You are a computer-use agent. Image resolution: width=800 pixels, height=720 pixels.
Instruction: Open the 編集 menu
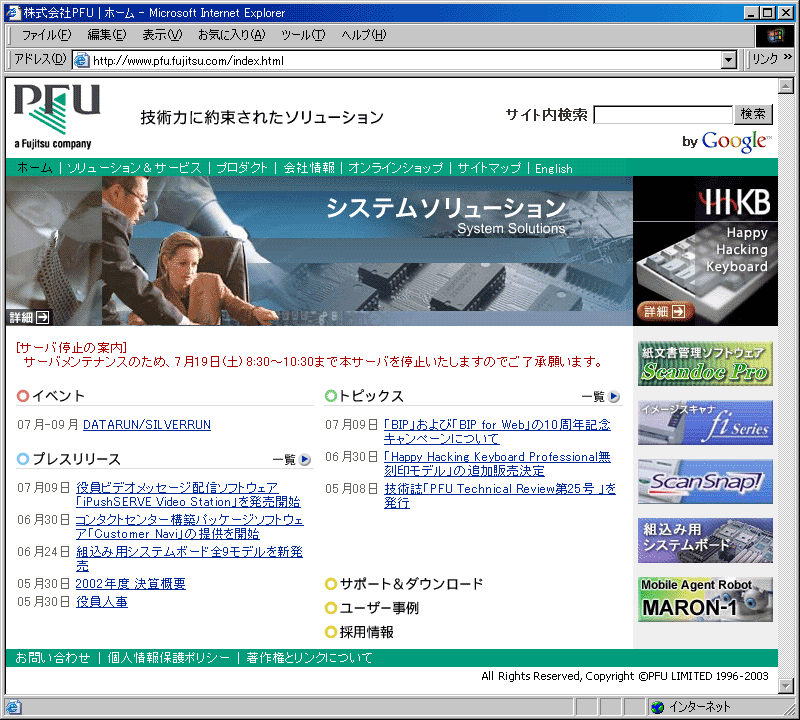(107, 35)
